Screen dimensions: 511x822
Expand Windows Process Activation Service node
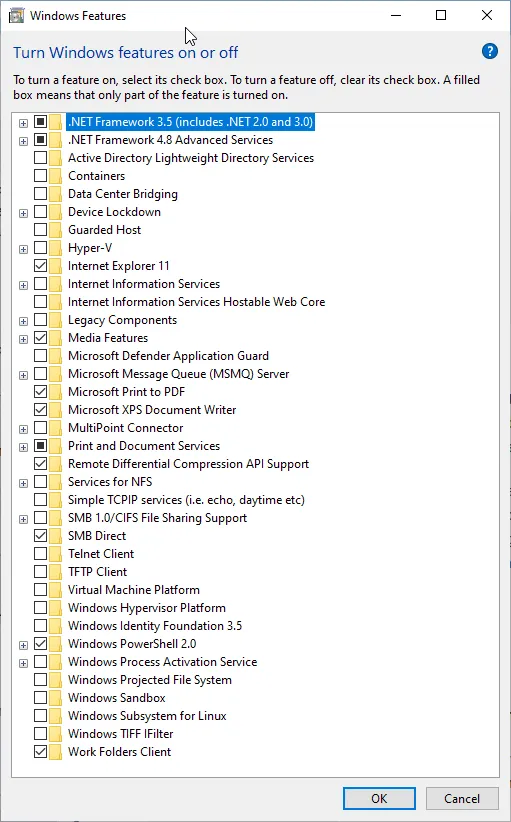point(23,663)
